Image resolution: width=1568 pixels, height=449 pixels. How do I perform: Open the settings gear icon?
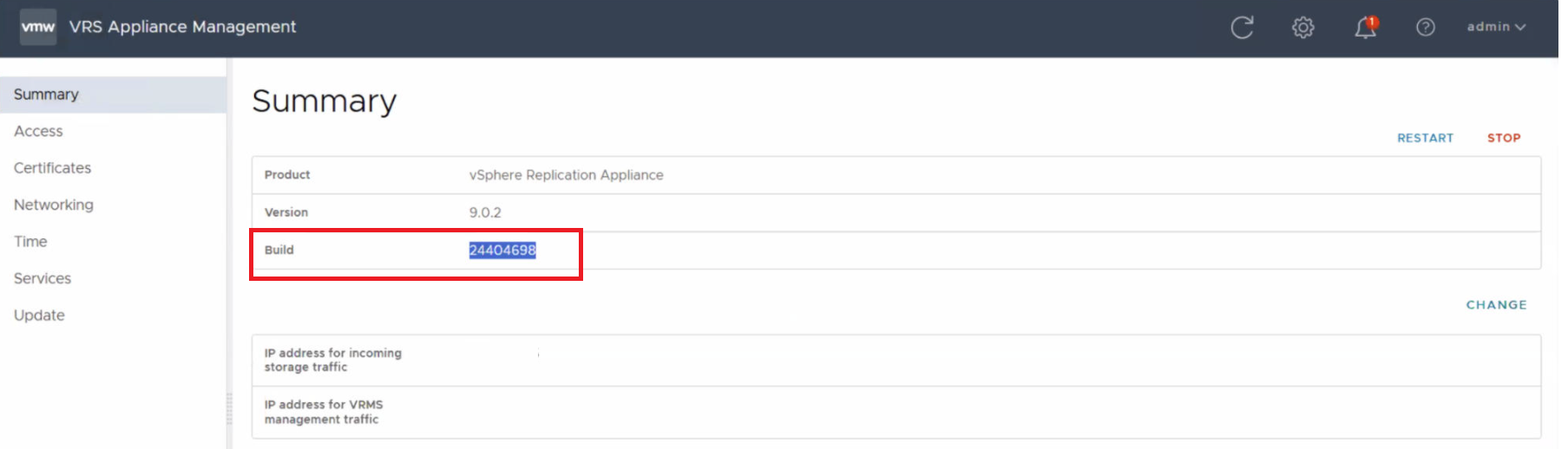click(x=1302, y=28)
